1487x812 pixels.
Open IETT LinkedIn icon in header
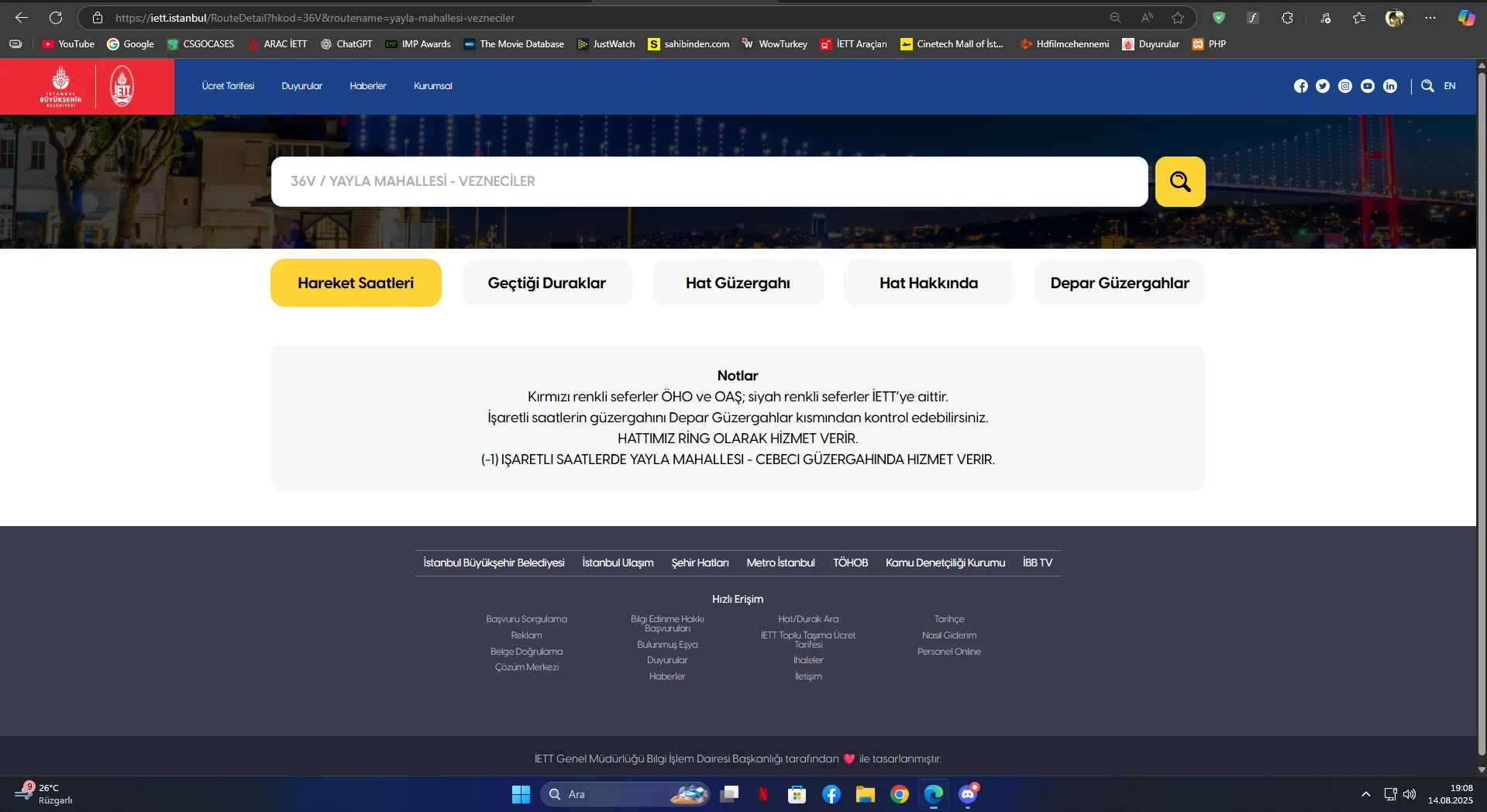(1390, 86)
